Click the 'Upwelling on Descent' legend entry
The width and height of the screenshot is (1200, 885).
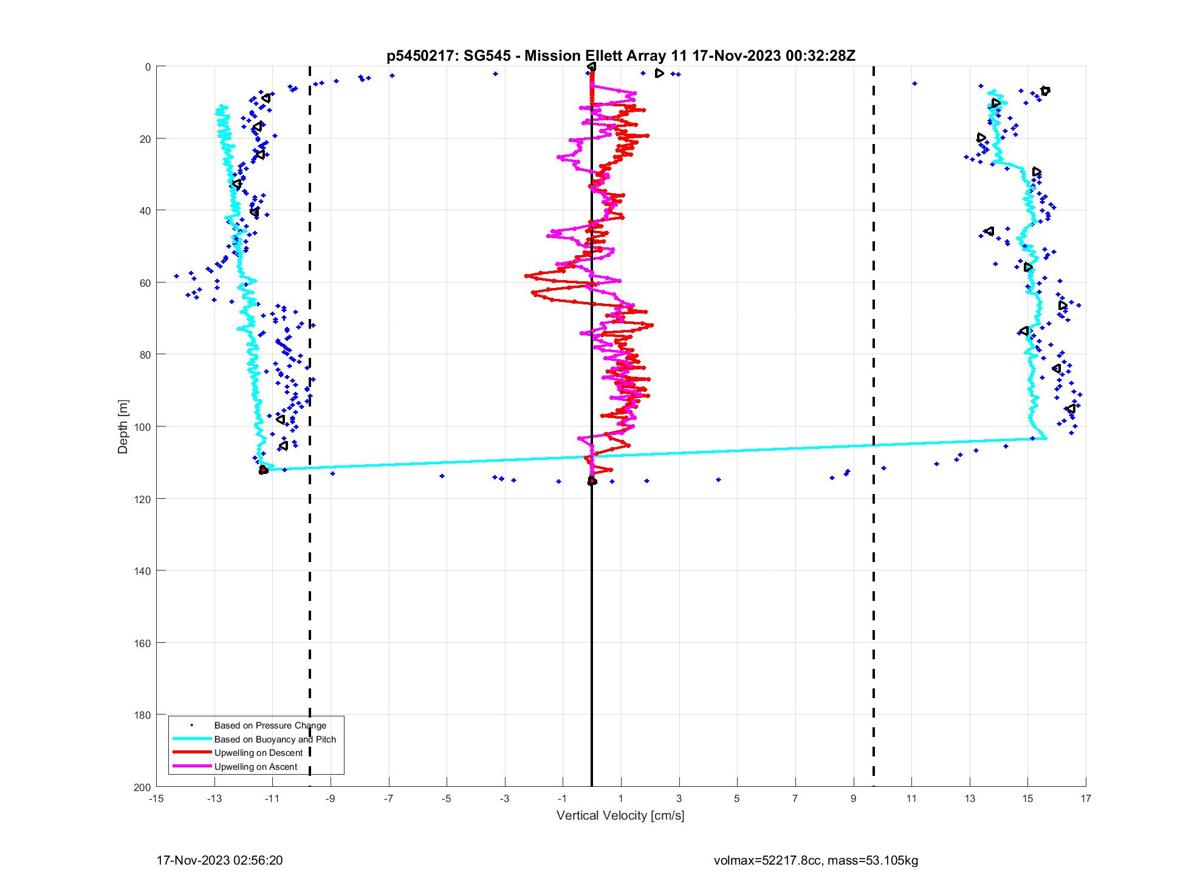click(x=258, y=752)
